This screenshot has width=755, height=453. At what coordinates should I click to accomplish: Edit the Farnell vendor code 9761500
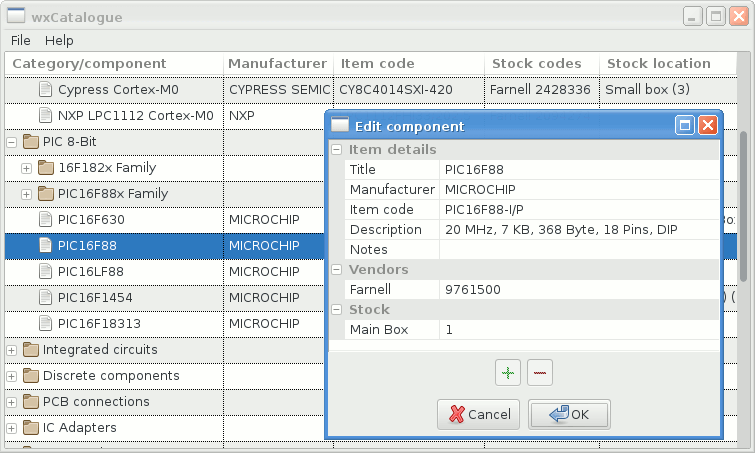(x=579, y=290)
